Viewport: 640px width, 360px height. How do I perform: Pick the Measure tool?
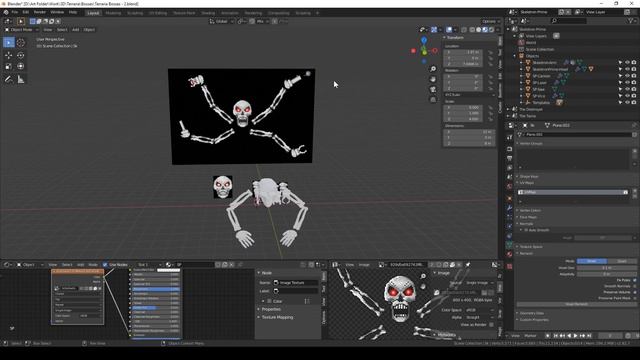coord(21,79)
